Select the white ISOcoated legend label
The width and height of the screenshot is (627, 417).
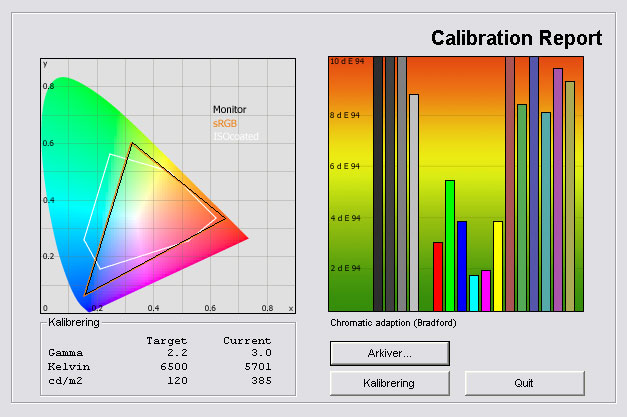point(233,136)
